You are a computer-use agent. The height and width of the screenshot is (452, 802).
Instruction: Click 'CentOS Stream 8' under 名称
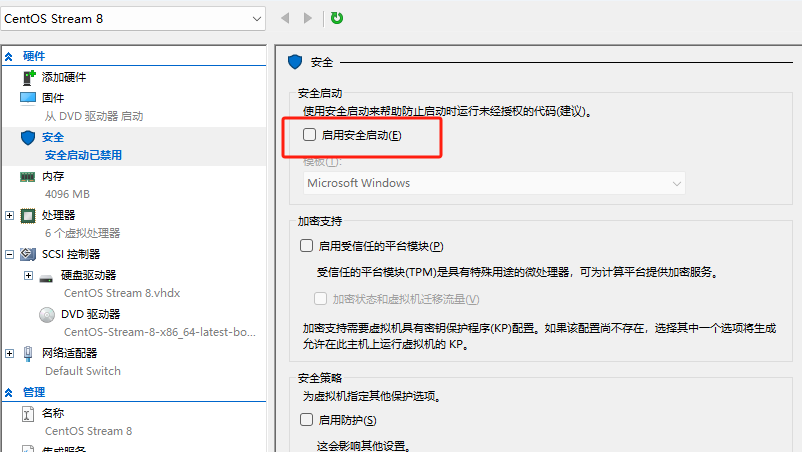(x=88, y=431)
